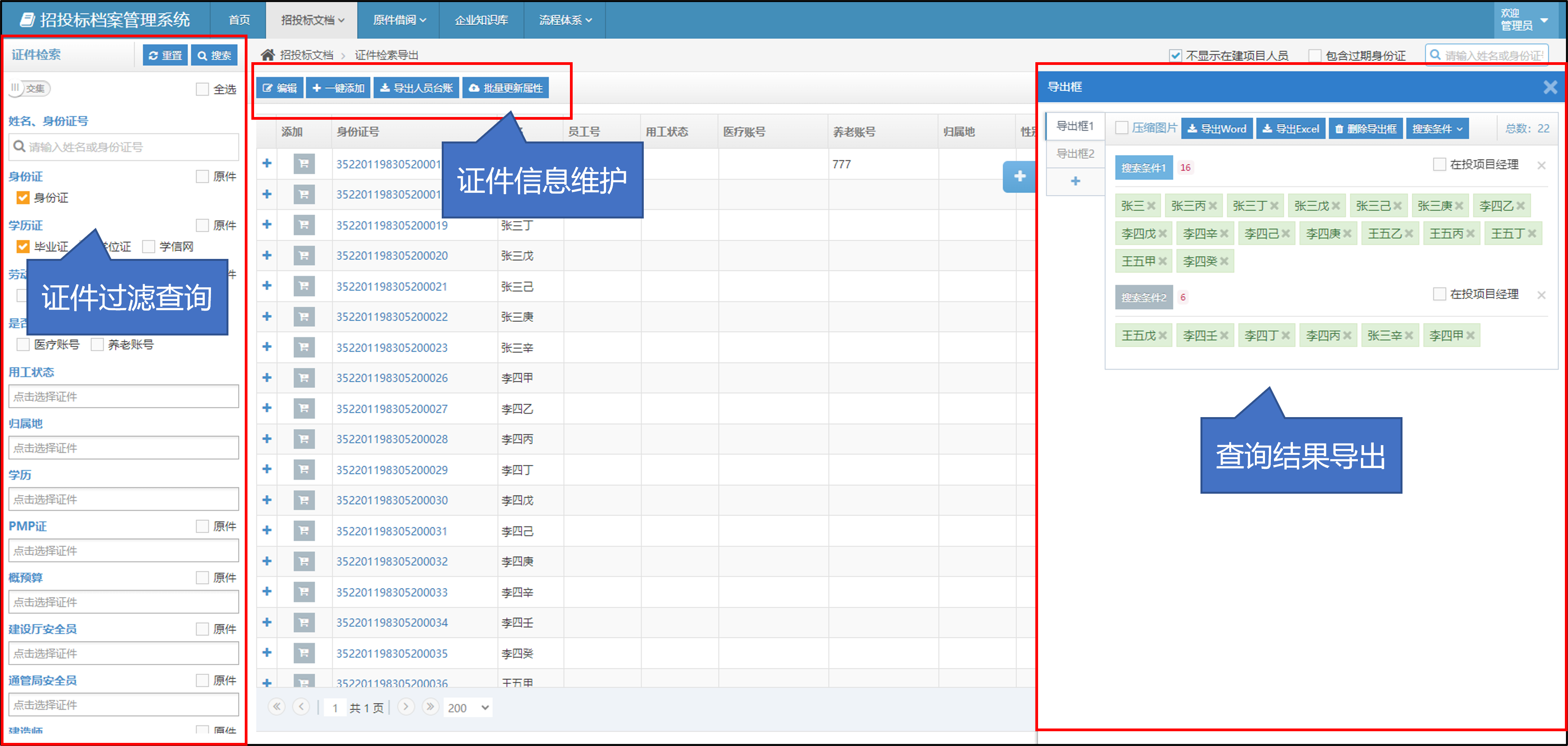Delete search condition 2 group
The width and height of the screenshot is (1568, 746).
click(1541, 295)
